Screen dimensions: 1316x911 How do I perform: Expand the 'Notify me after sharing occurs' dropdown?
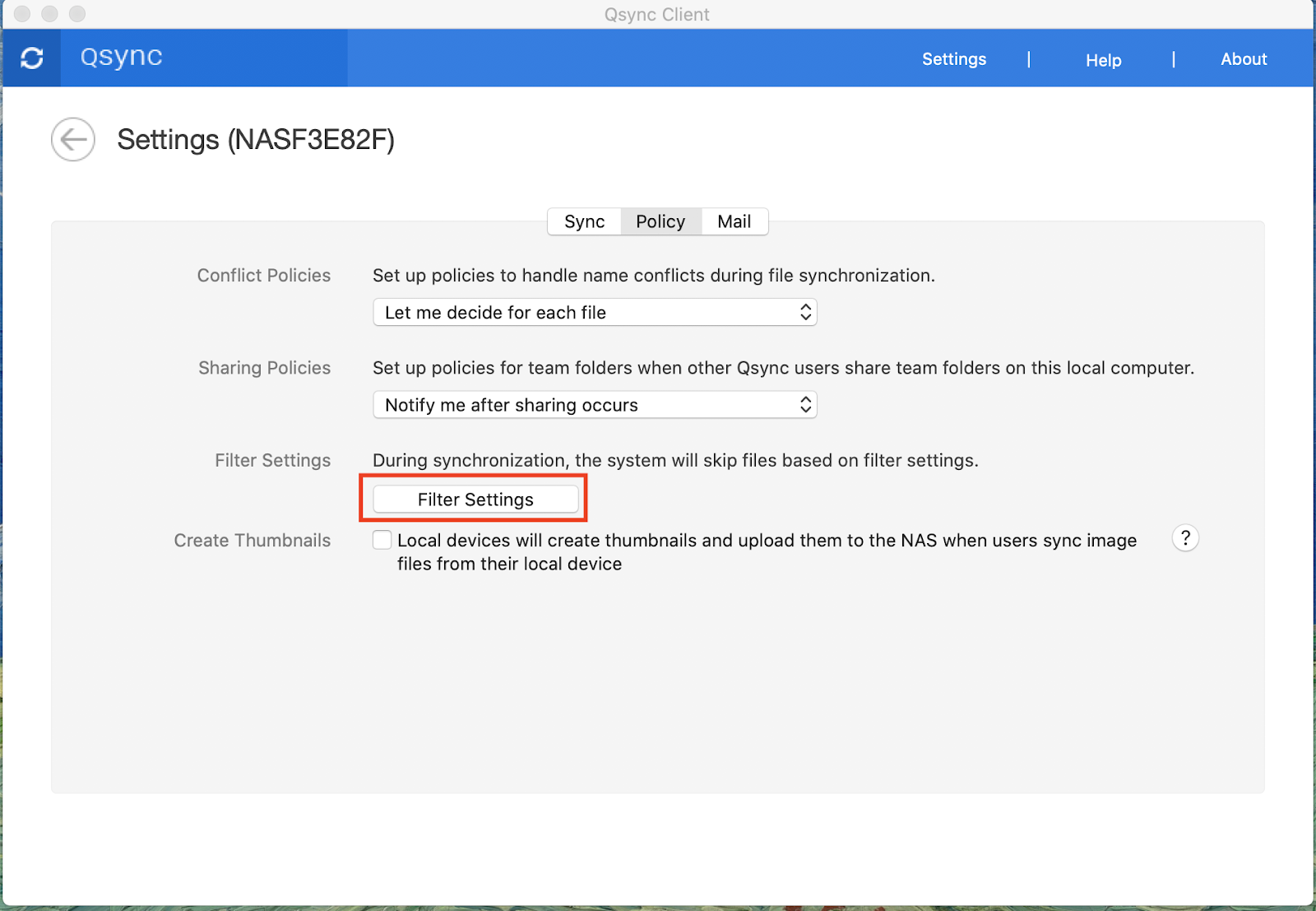coord(594,405)
